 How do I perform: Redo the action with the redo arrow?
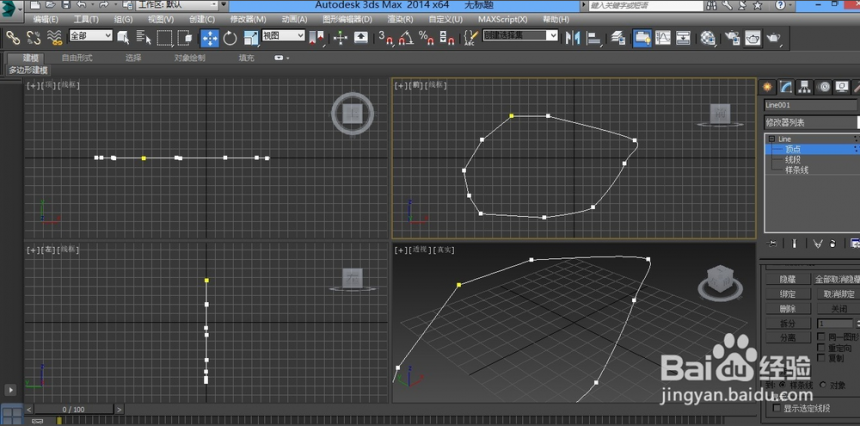[103, 5]
